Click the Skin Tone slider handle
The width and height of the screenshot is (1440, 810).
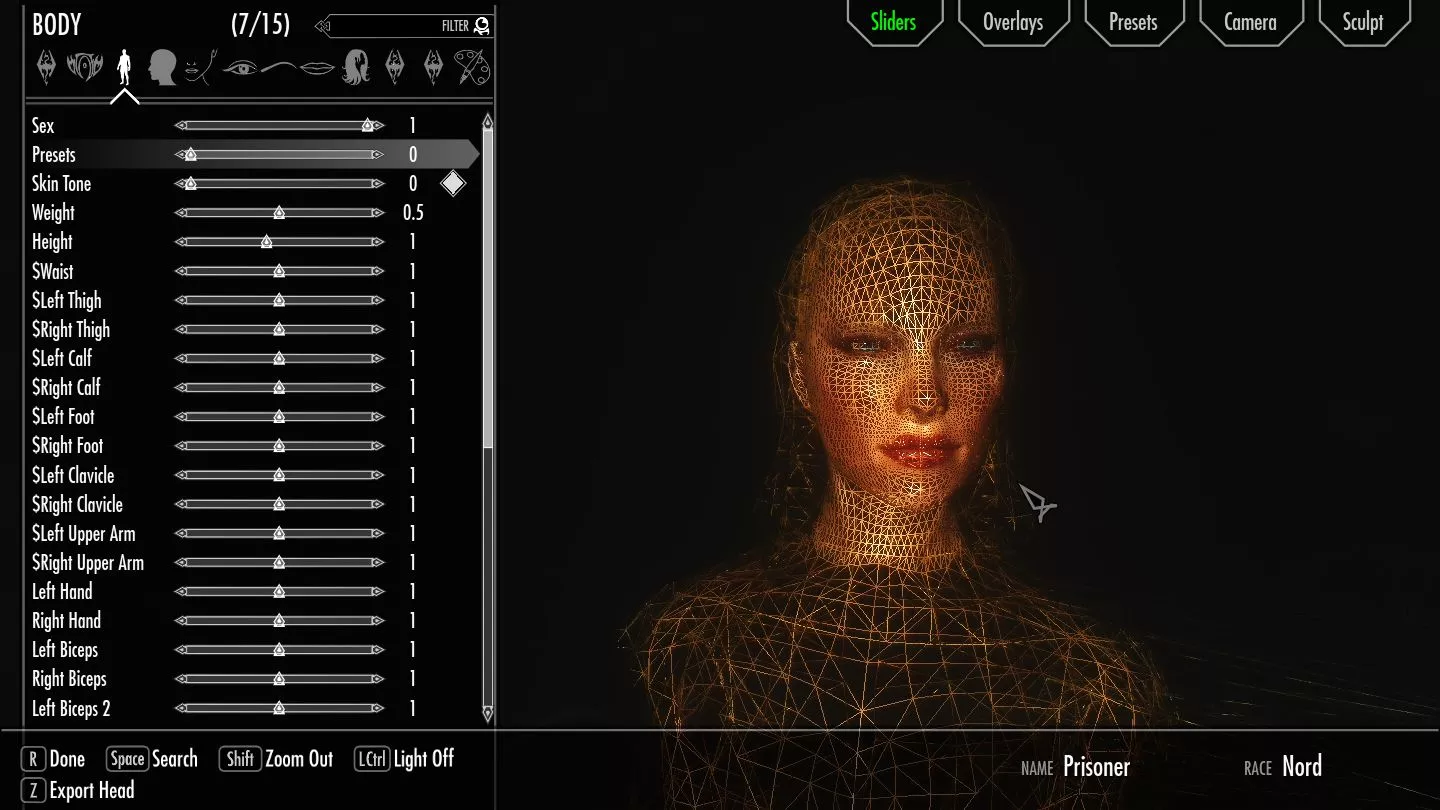(x=191, y=184)
